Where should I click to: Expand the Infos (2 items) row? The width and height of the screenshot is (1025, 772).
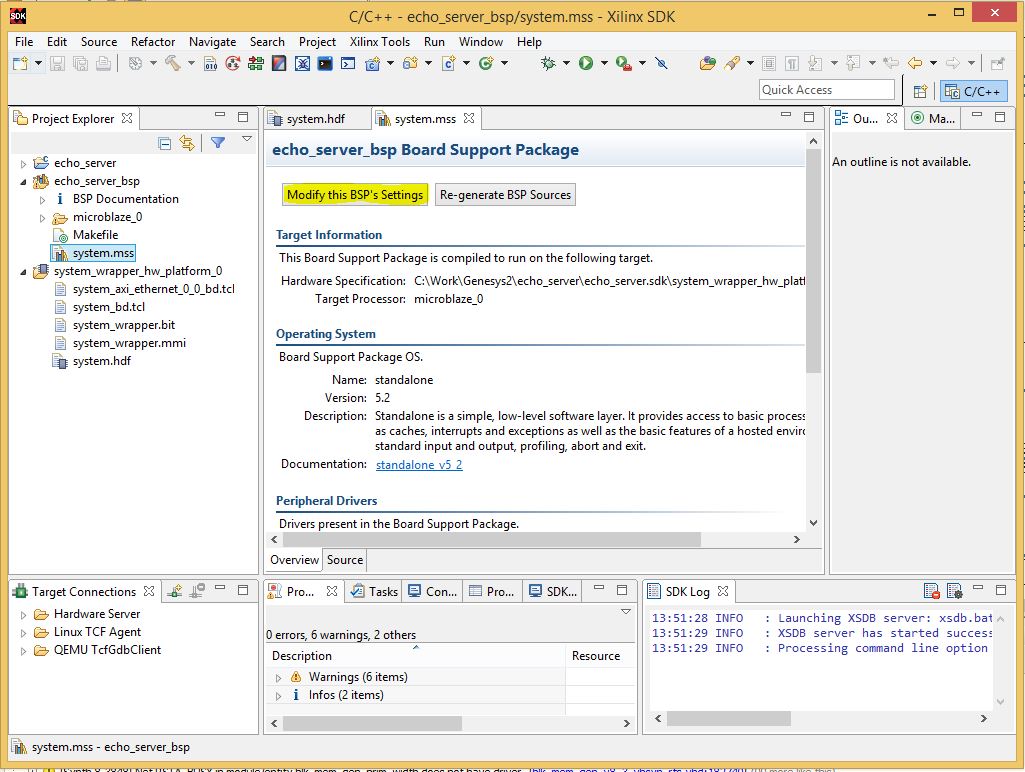click(x=278, y=696)
